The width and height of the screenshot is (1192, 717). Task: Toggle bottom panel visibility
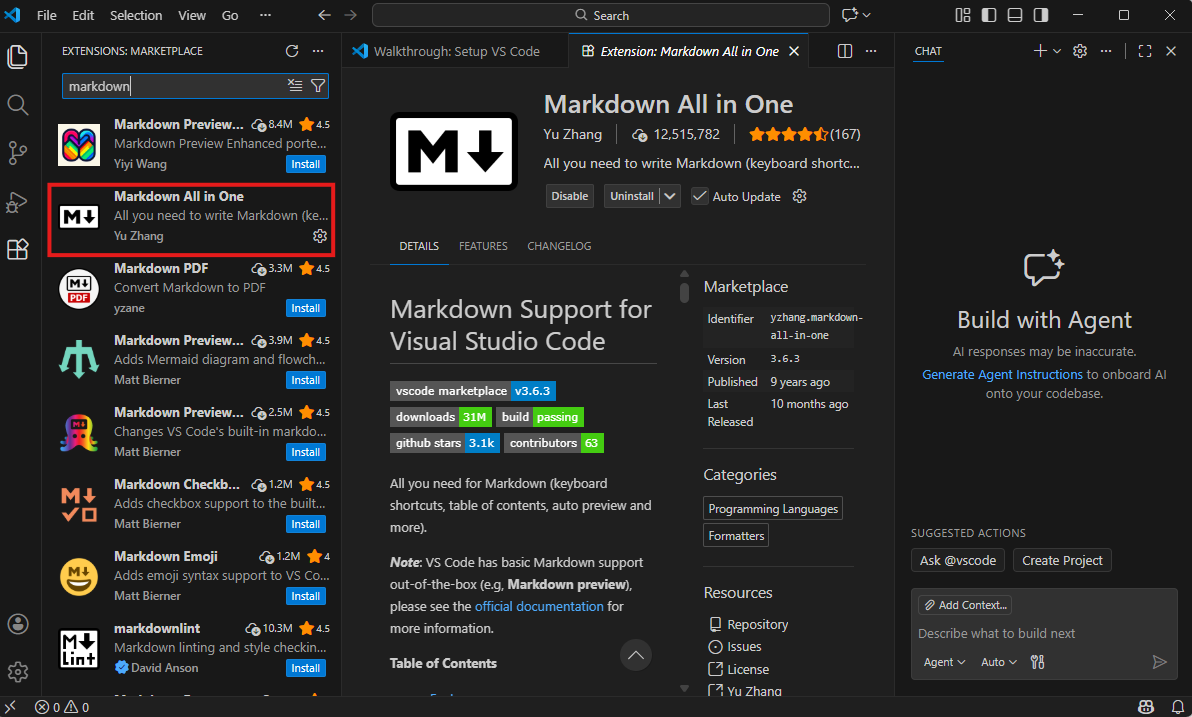(1015, 15)
